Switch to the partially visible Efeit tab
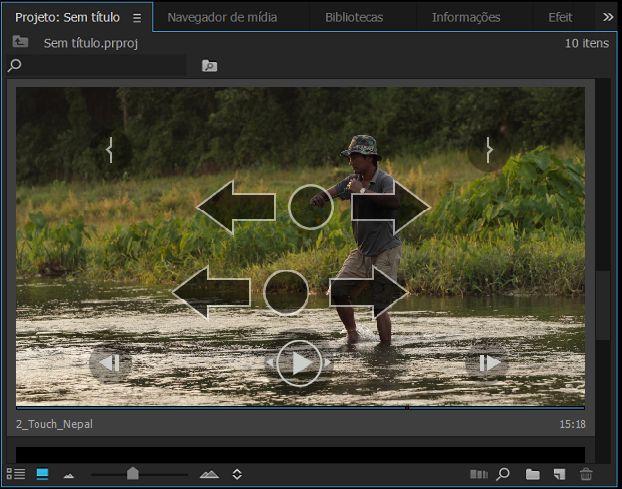Screen dimensions: 622x489 tap(560, 17)
